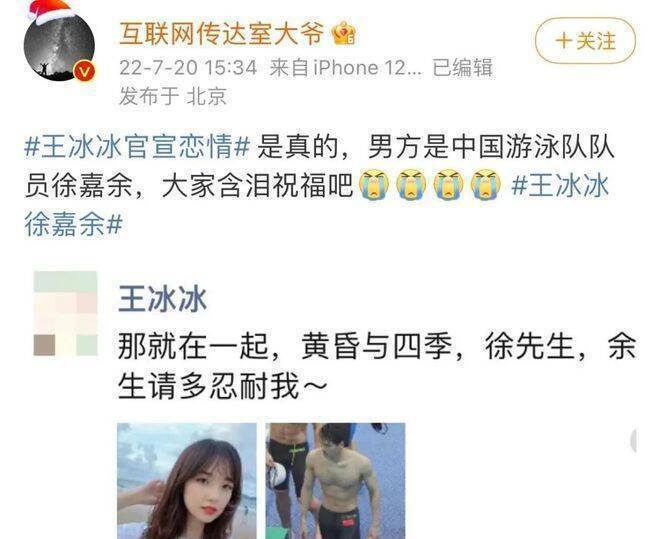The image size is (660, 539).
Task: Tap the pixelated 王冰冰 avatar
Action: (66, 313)
